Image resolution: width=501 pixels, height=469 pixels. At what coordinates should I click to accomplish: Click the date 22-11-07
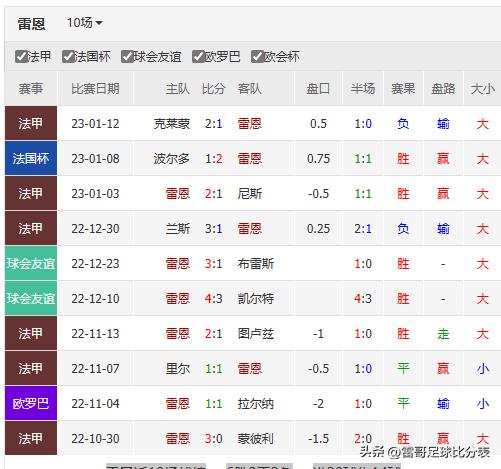pos(95,369)
